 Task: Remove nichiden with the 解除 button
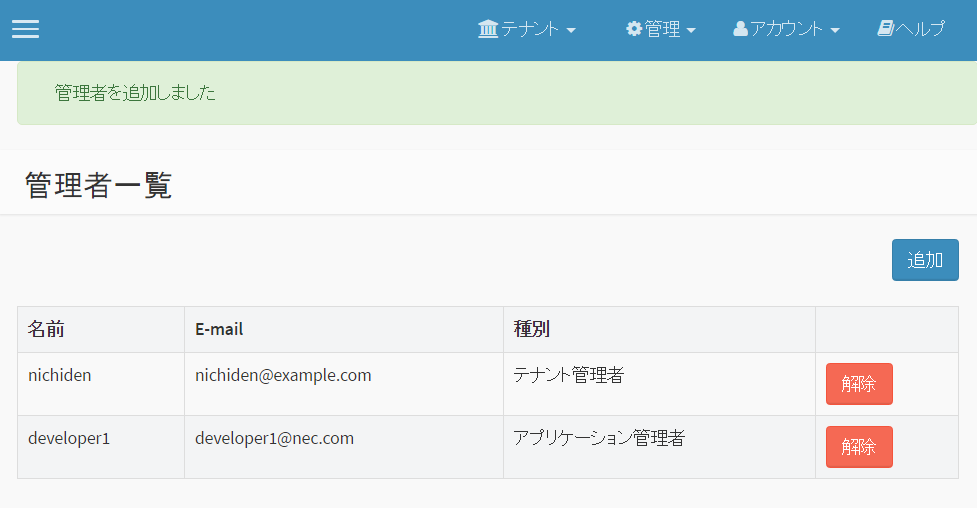tap(859, 384)
